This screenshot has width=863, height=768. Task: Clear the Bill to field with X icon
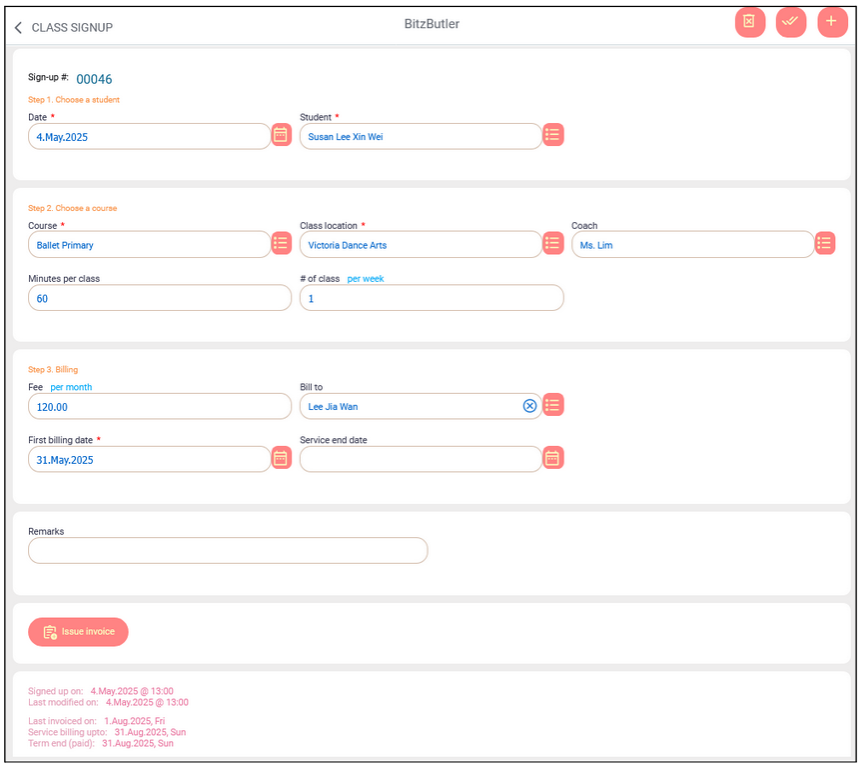point(530,406)
